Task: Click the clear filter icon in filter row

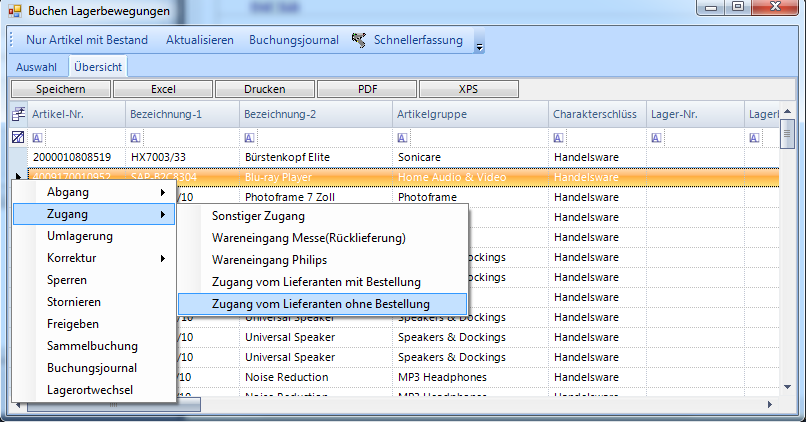Action: (x=17, y=137)
